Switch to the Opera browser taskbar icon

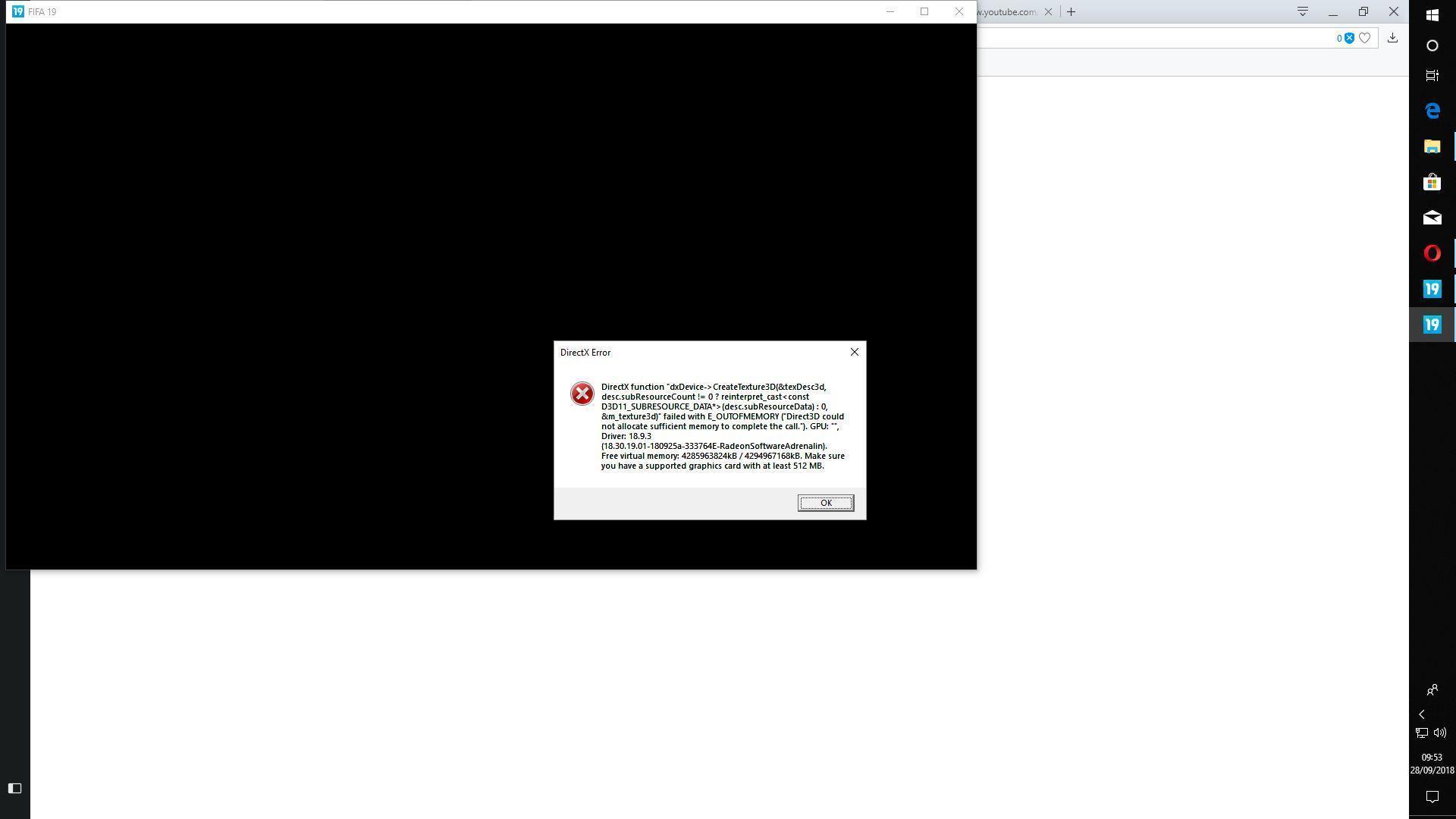1432,253
